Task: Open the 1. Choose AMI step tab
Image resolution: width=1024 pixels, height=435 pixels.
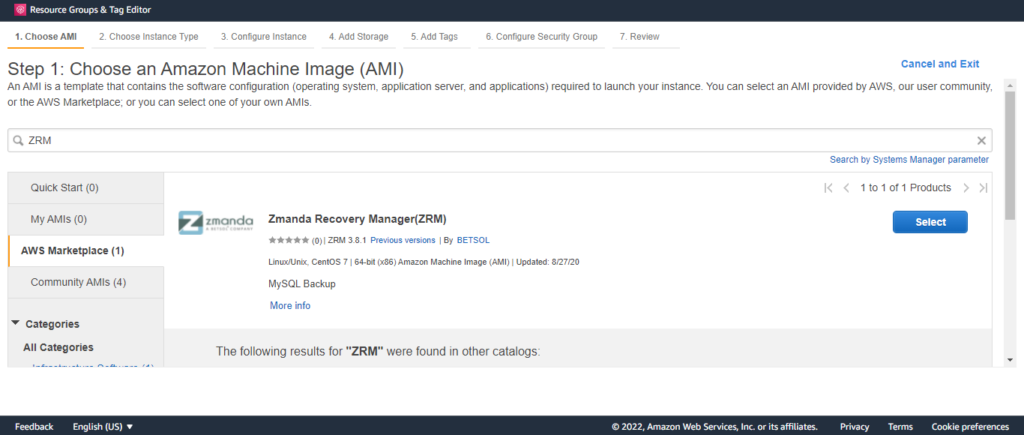Action: click(46, 37)
